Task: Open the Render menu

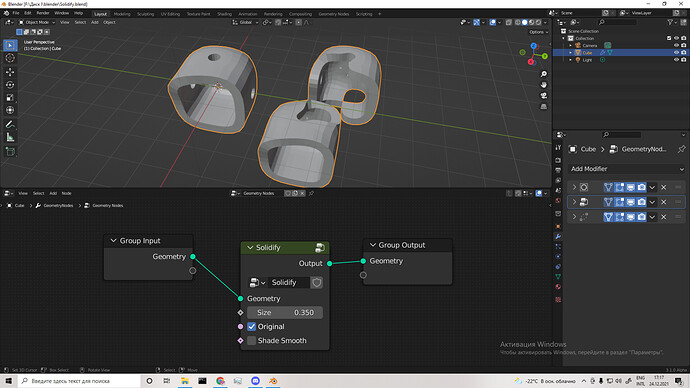Action: (x=43, y=13)
